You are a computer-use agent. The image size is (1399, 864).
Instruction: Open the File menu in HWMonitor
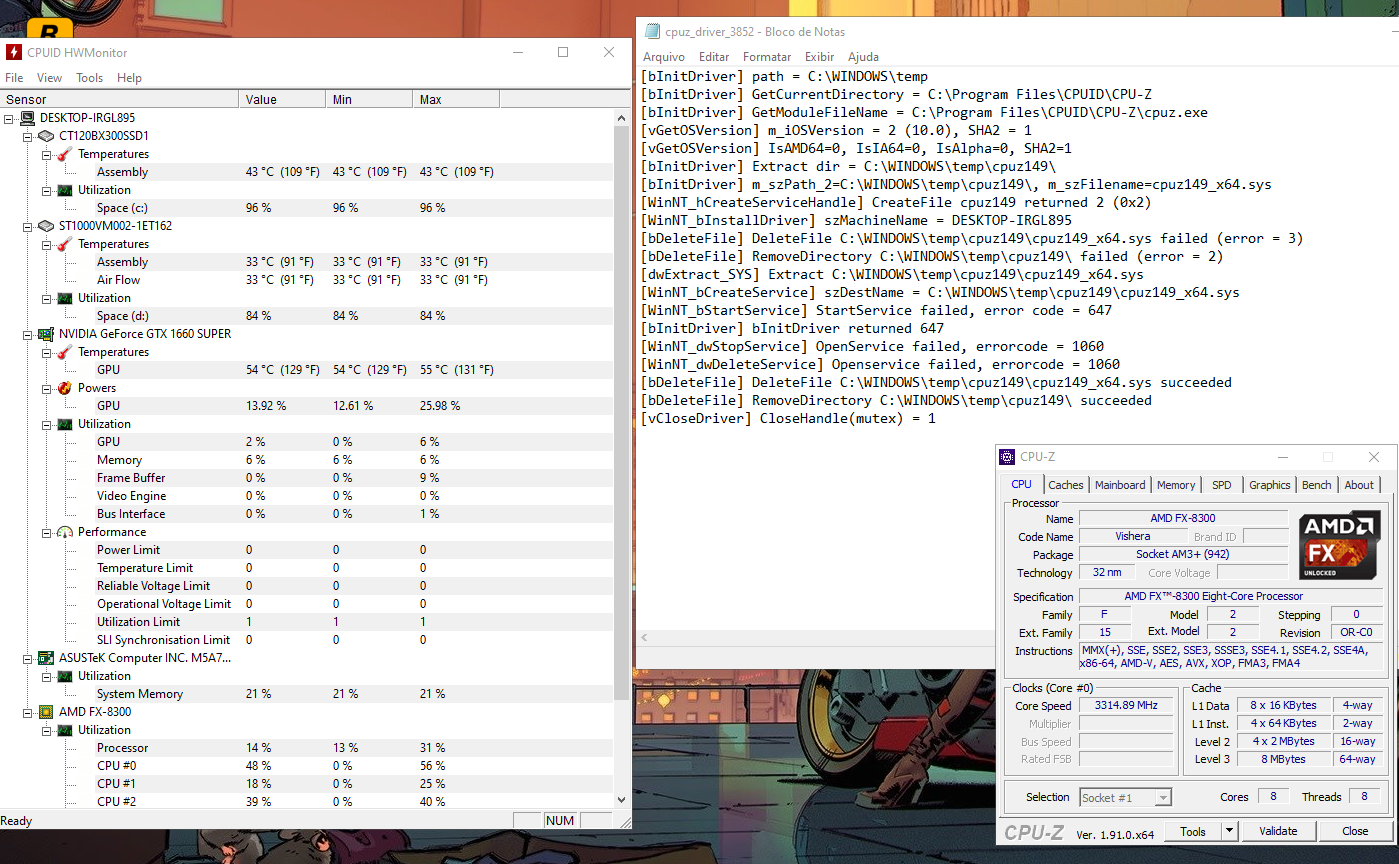(14, 78)
